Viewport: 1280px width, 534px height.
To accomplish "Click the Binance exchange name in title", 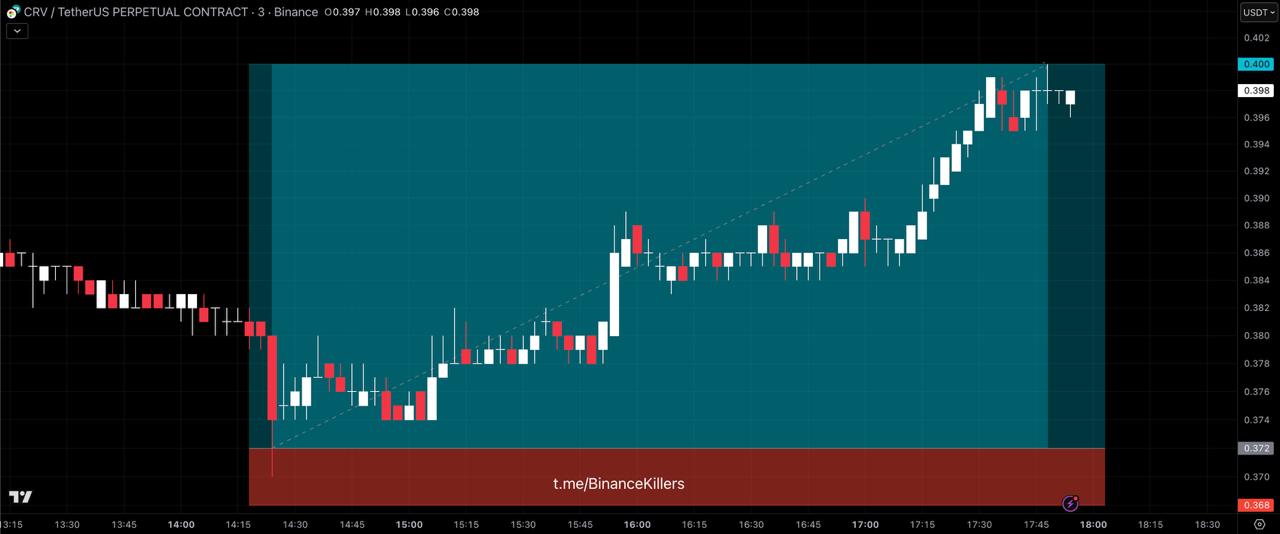I will click(x=295, y=12).
